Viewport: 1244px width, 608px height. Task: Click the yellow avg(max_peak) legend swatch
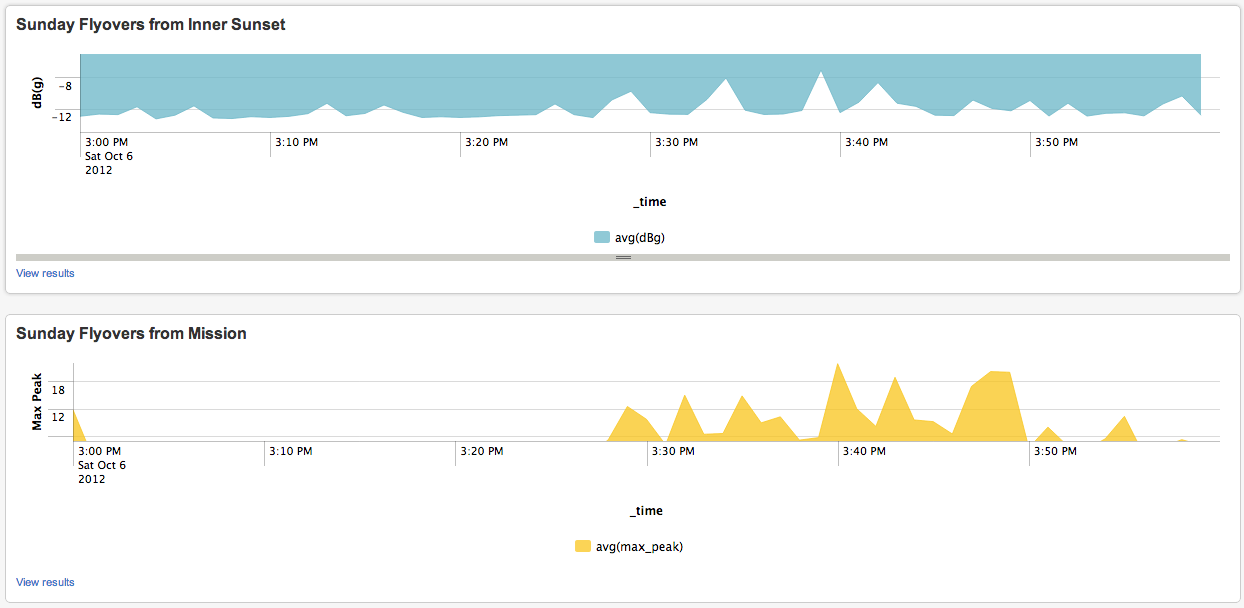click(x=582, y=546)
